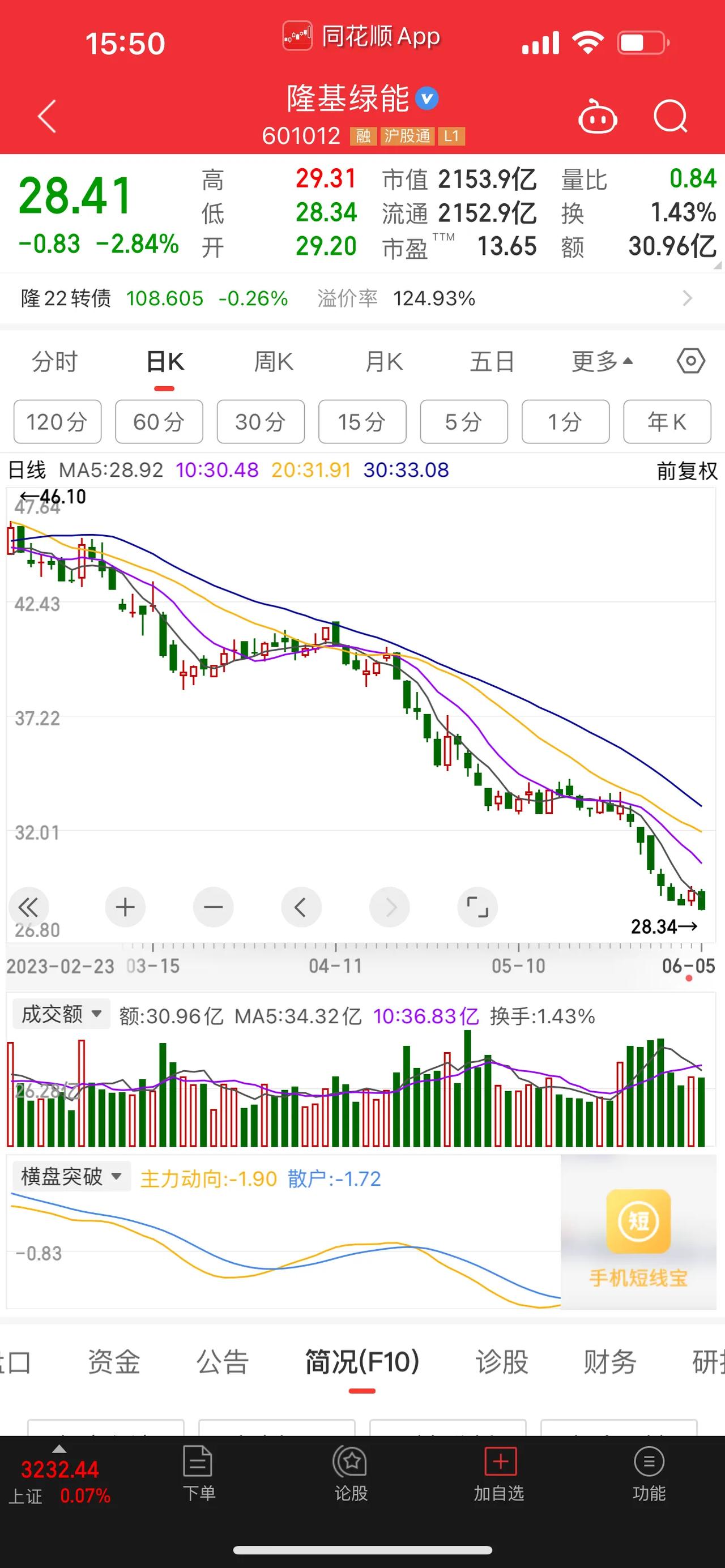Go back with the left arrow icon

click(x=47, y=116)
